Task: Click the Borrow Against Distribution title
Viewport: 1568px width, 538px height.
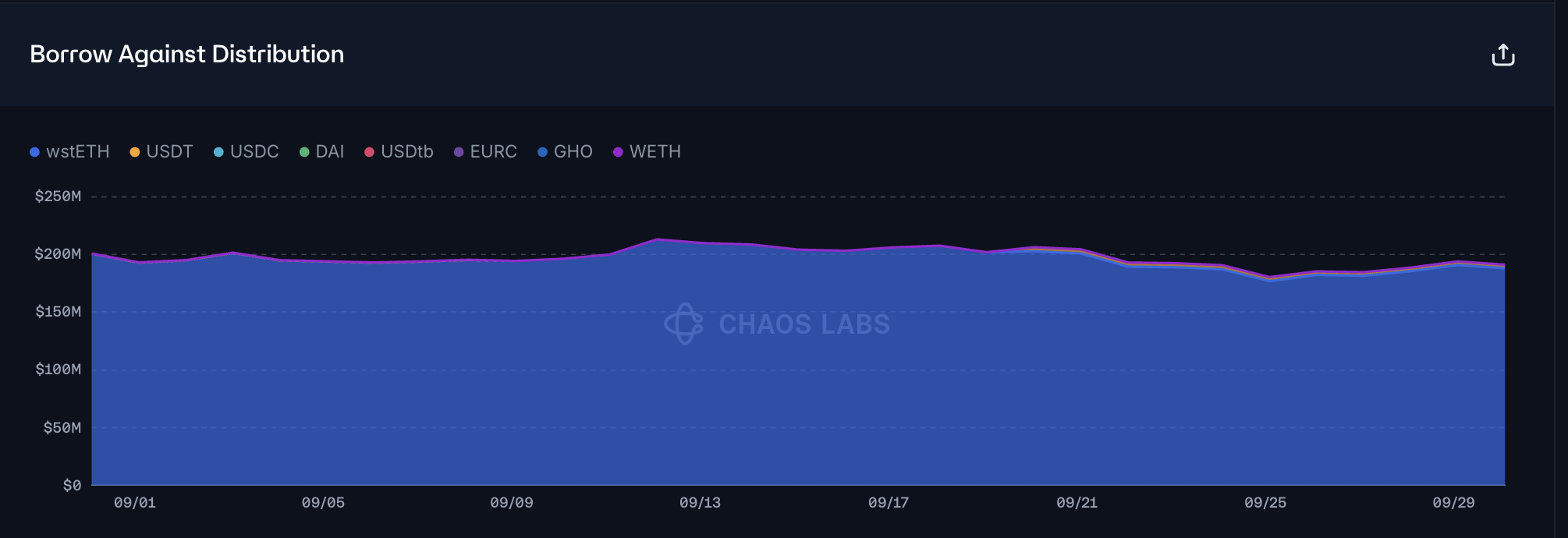Action: pyautogui.click(x=187, y=55)
